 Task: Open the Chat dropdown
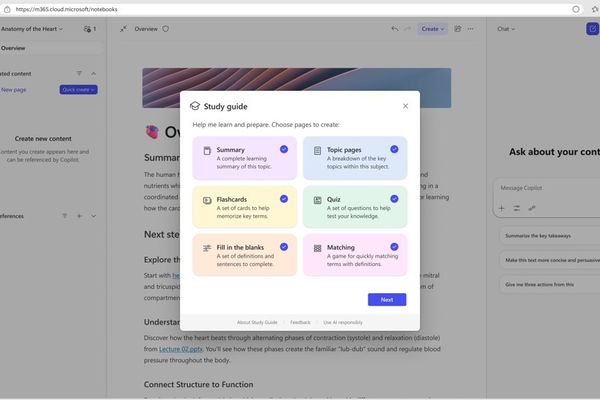point(506,29)
